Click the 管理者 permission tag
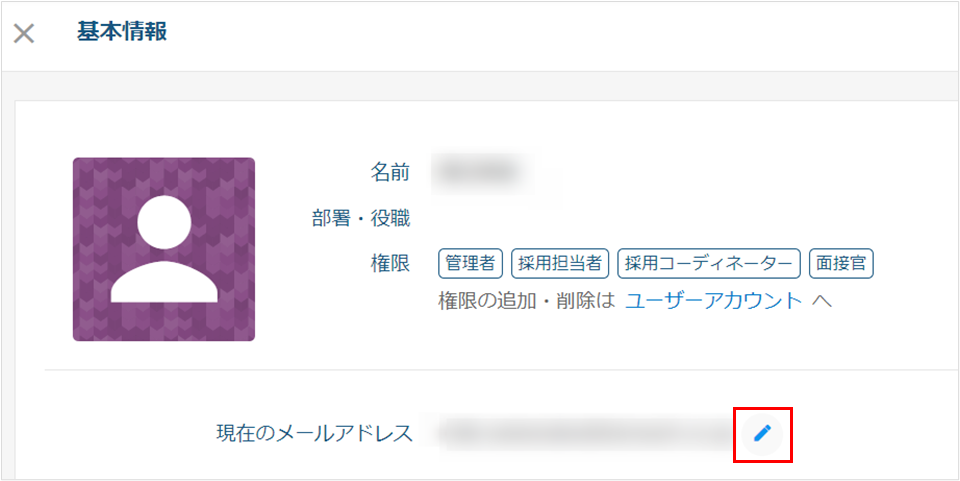This screenshot has width=960, height=481. click(470, 264)
